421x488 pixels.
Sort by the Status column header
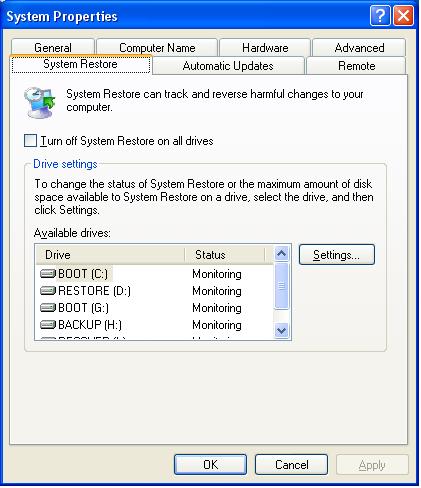[225, 255]
